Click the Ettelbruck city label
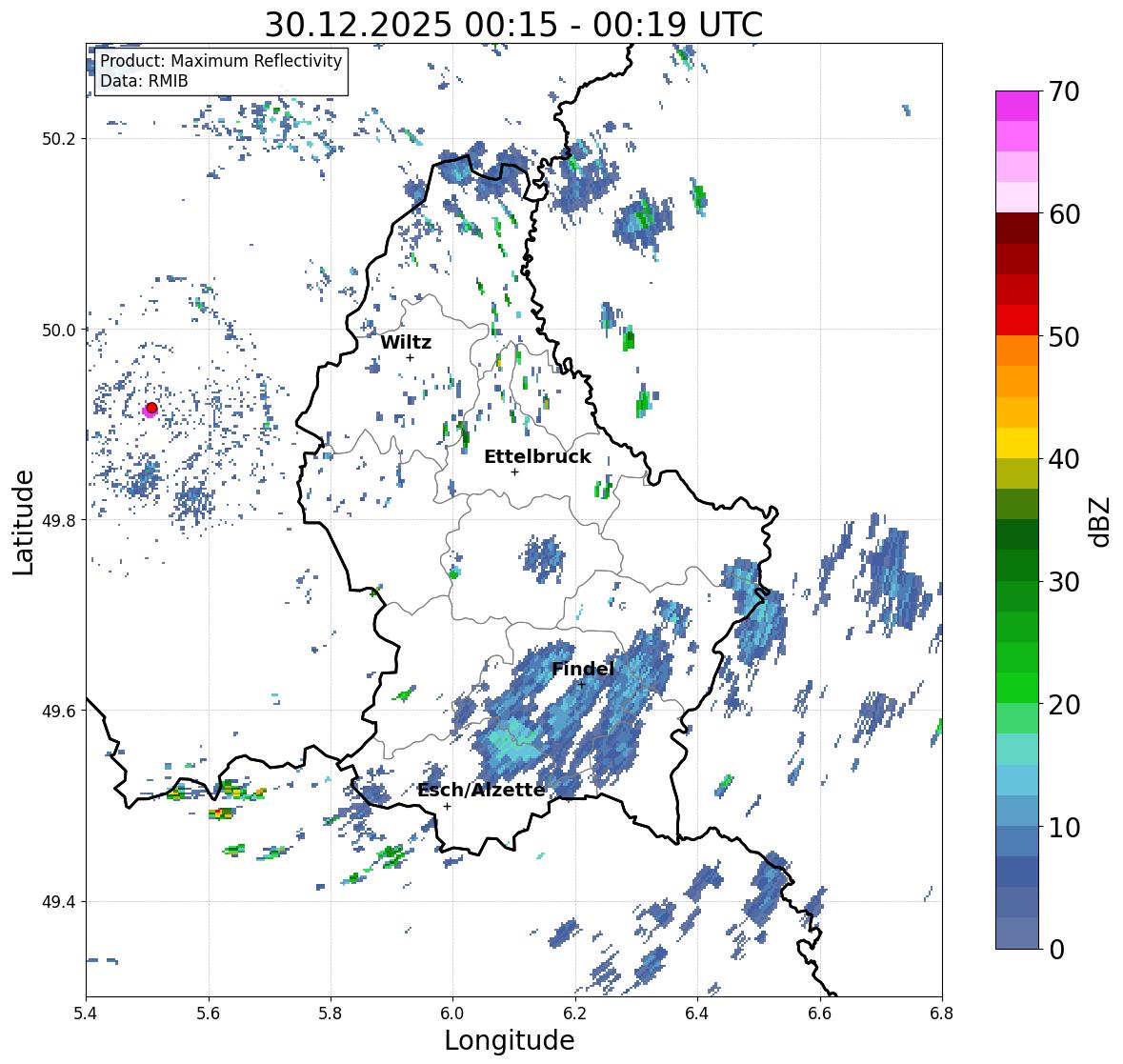Viewport: 1123px width, 1064px height. (537, 456)
